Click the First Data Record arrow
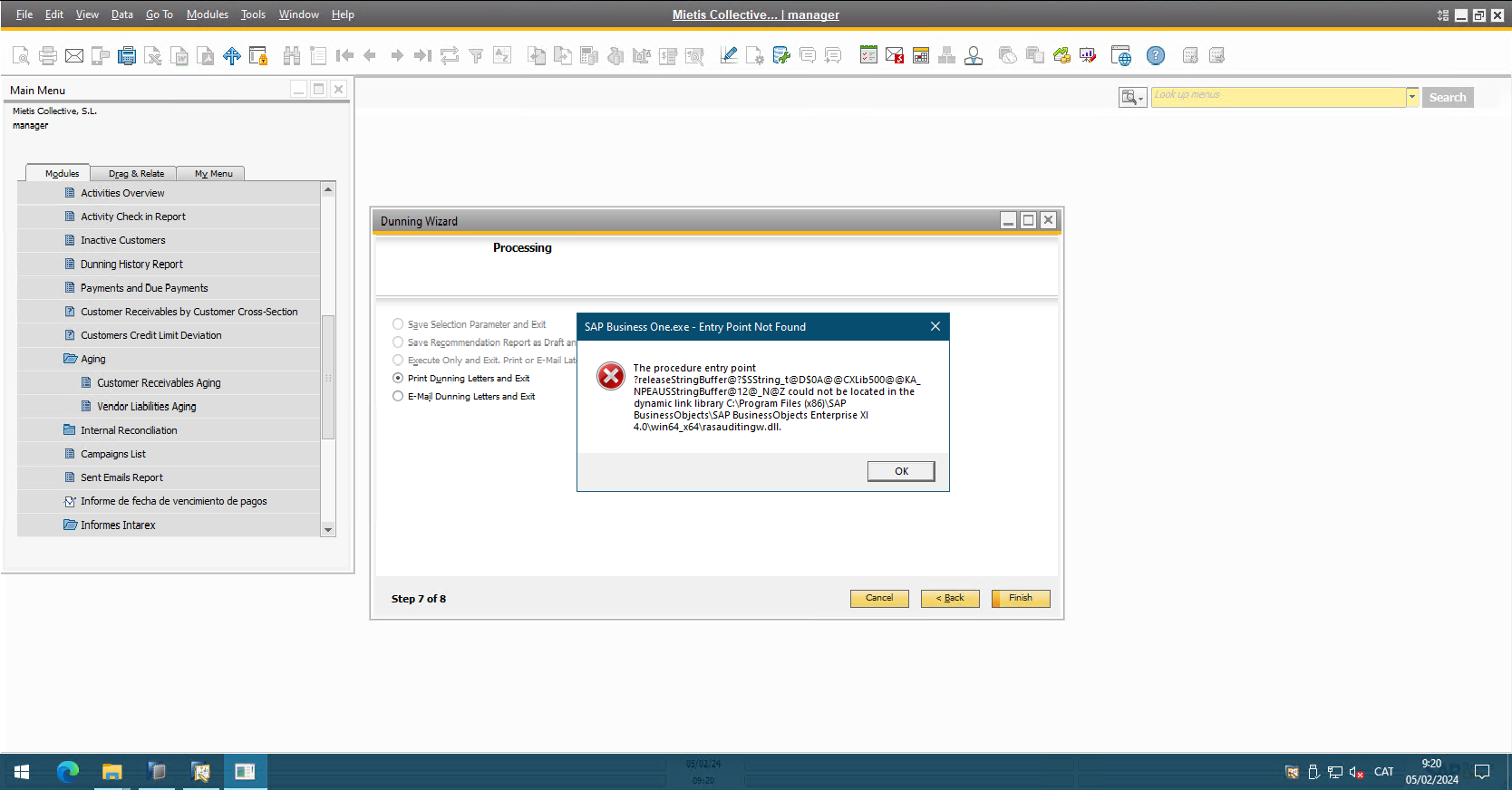Screen dimensions: 1512x790 [x=344, y=56]
